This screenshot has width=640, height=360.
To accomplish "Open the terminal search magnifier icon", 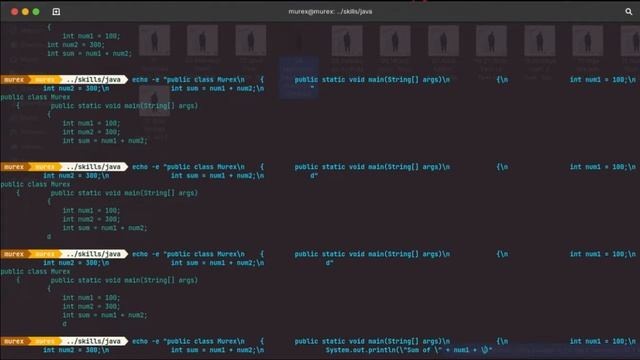I will click(629, 11).
